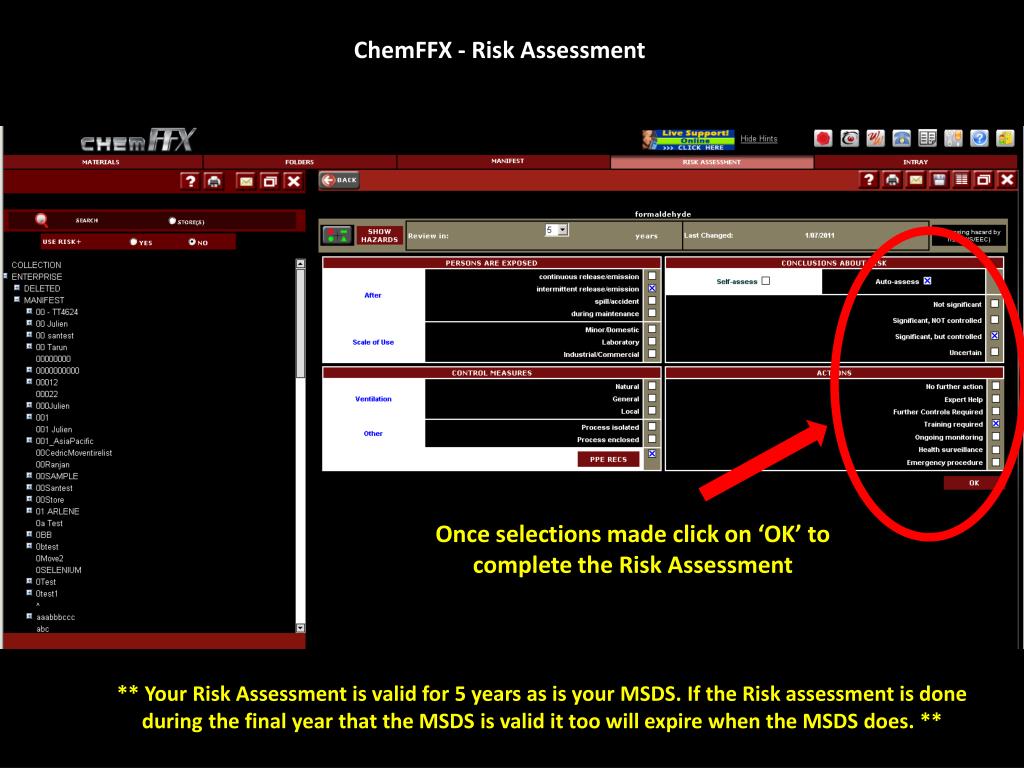Click the red seal icon in top toolbar

pyautogui.click(x=823, y=138)
